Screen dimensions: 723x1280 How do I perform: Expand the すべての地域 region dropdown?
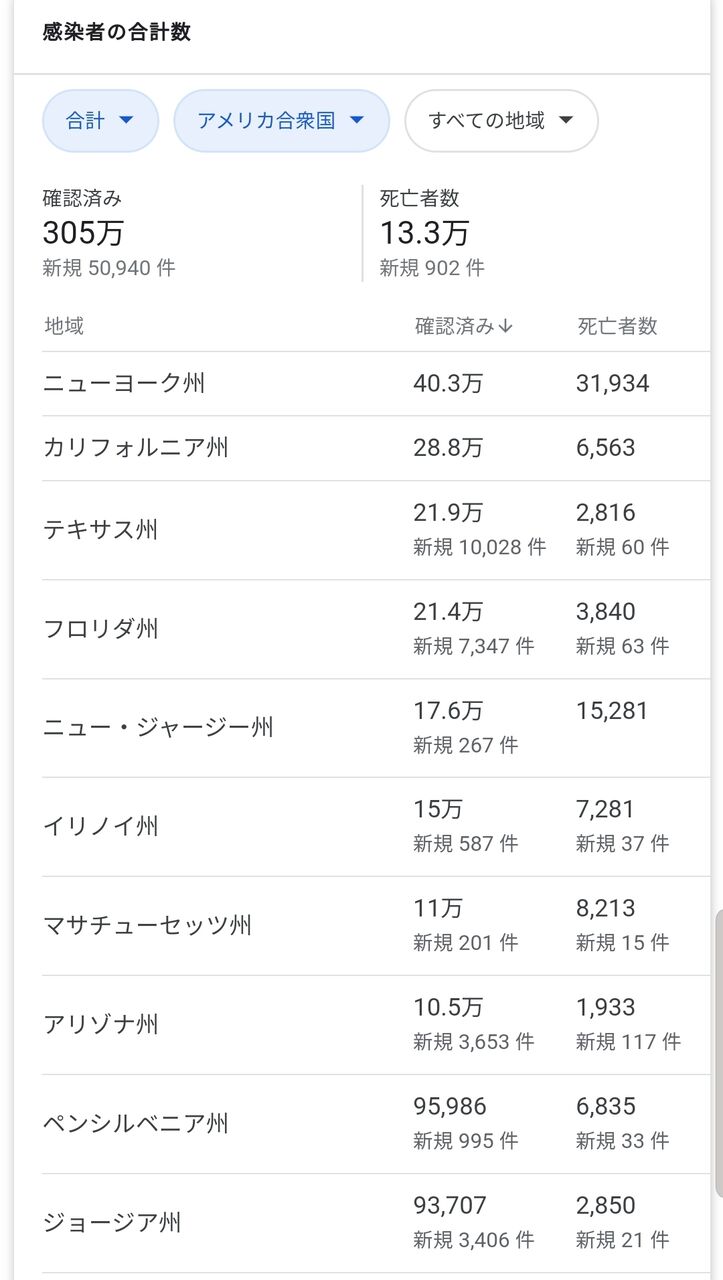501,121
